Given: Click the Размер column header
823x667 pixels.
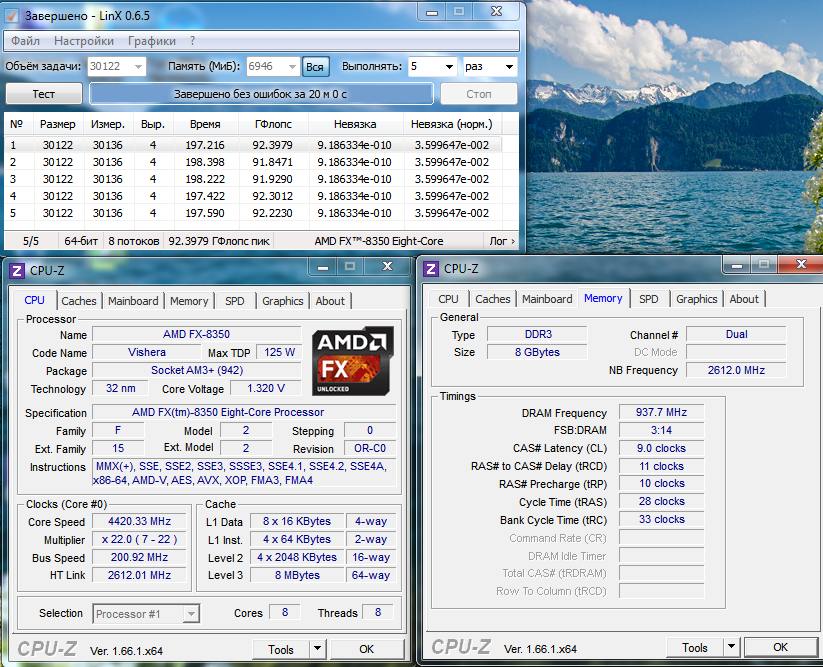Looking at the screenshot, I should (x=58, y=124).
